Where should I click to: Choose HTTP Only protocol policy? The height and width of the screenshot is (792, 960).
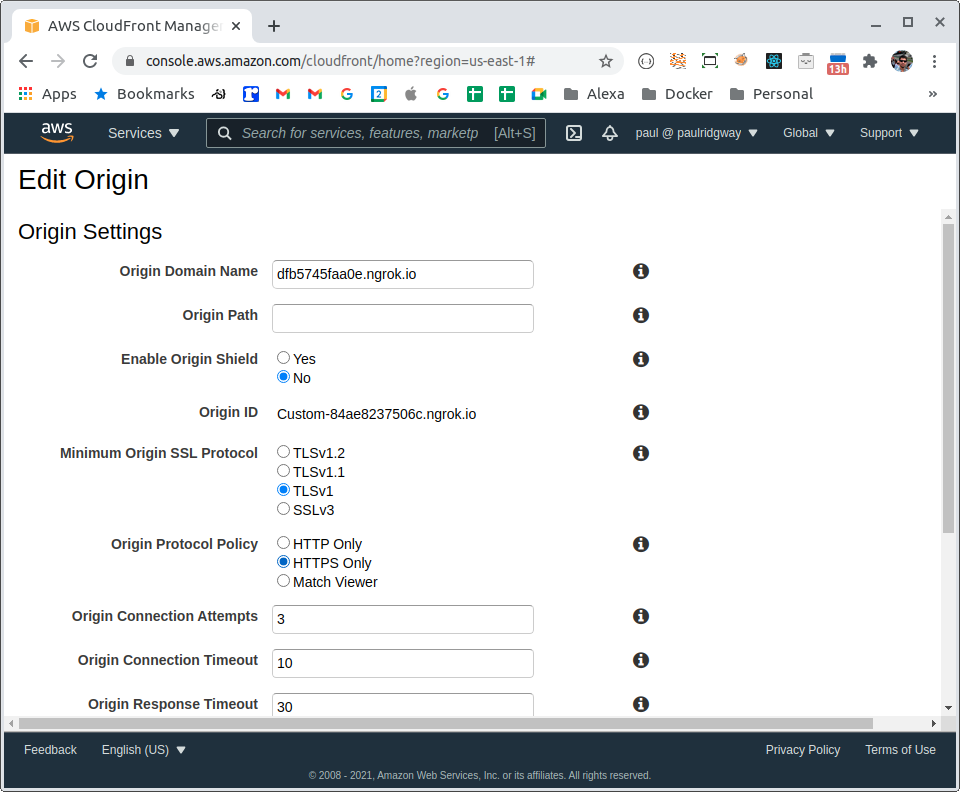click(x=283, y=543)
